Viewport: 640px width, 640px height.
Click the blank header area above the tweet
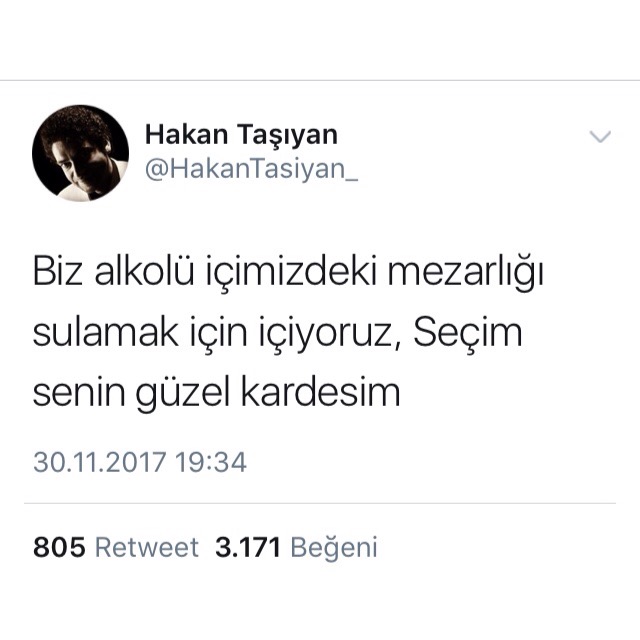[320, 40]
